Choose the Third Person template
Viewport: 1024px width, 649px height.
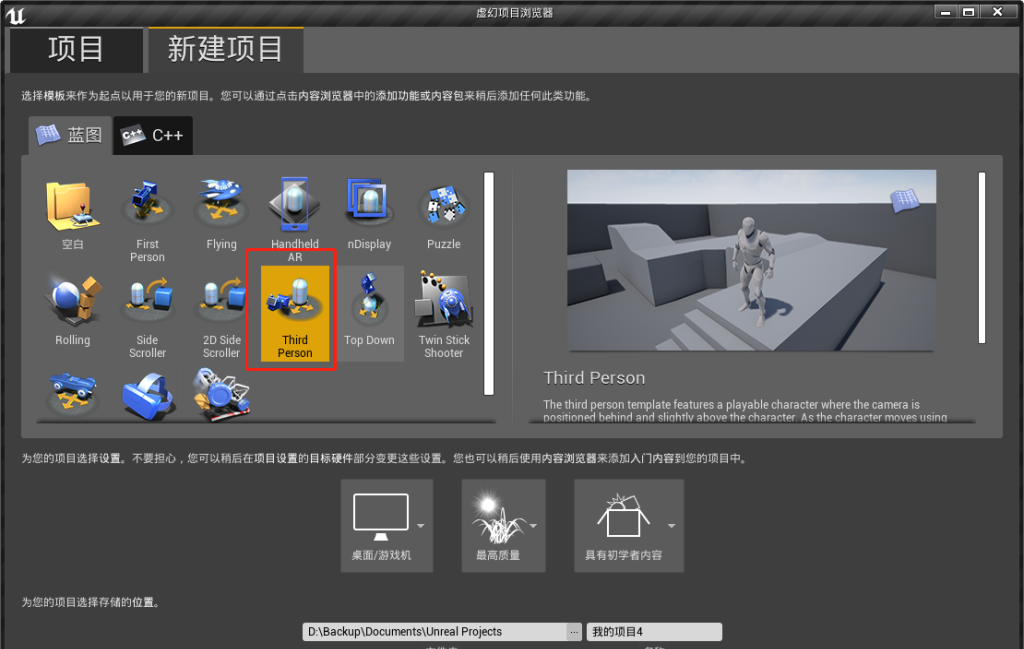[295, 313]
